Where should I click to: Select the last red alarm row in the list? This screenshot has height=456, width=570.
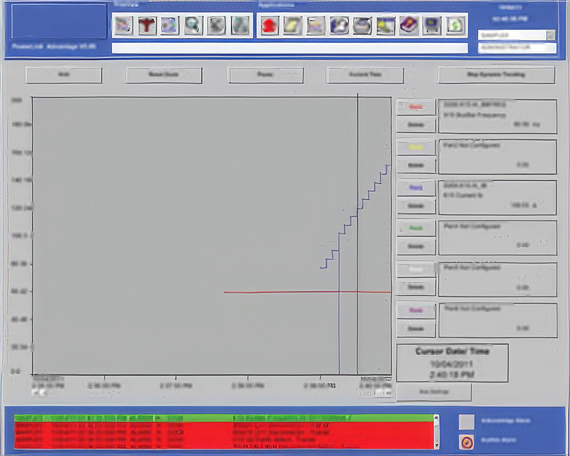224,446
